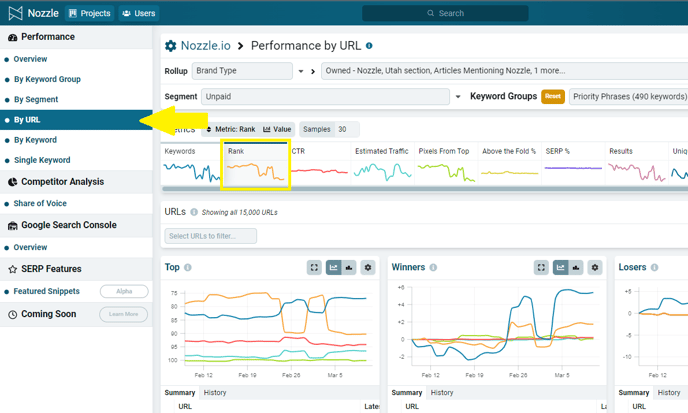Open the By Keyword page
The image size is (688, 413).
tap(36, 140)
